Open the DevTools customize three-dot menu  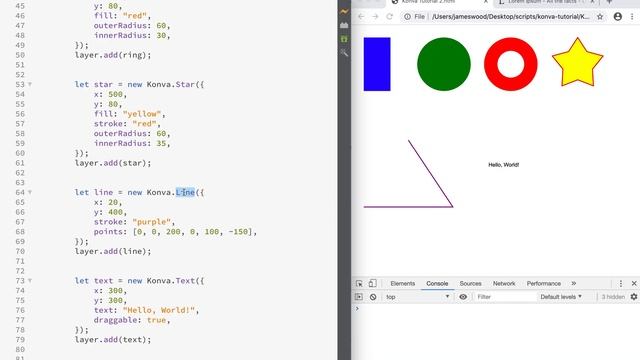point(621,283)
